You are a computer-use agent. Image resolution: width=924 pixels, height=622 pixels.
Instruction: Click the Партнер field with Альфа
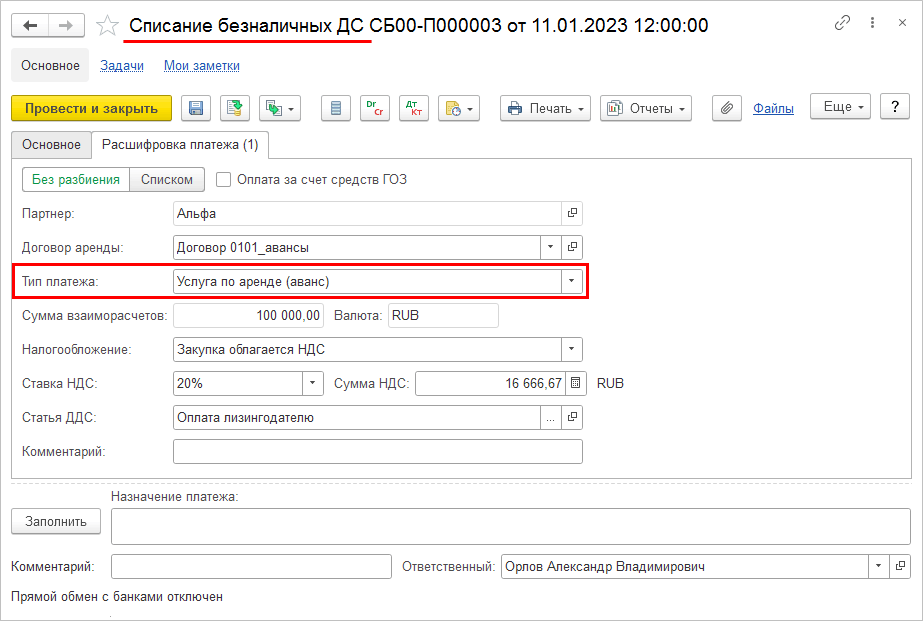pos(367,213)
